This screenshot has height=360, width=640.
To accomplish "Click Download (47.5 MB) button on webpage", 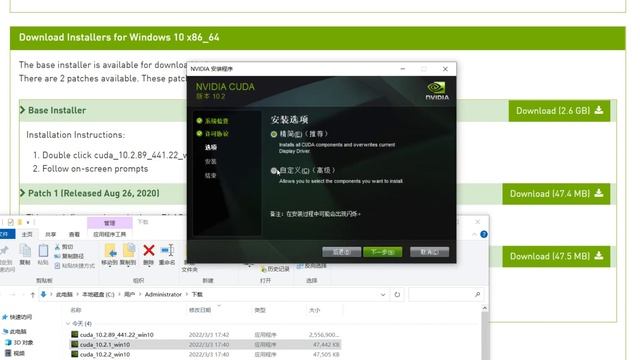I will click(556, 256).
